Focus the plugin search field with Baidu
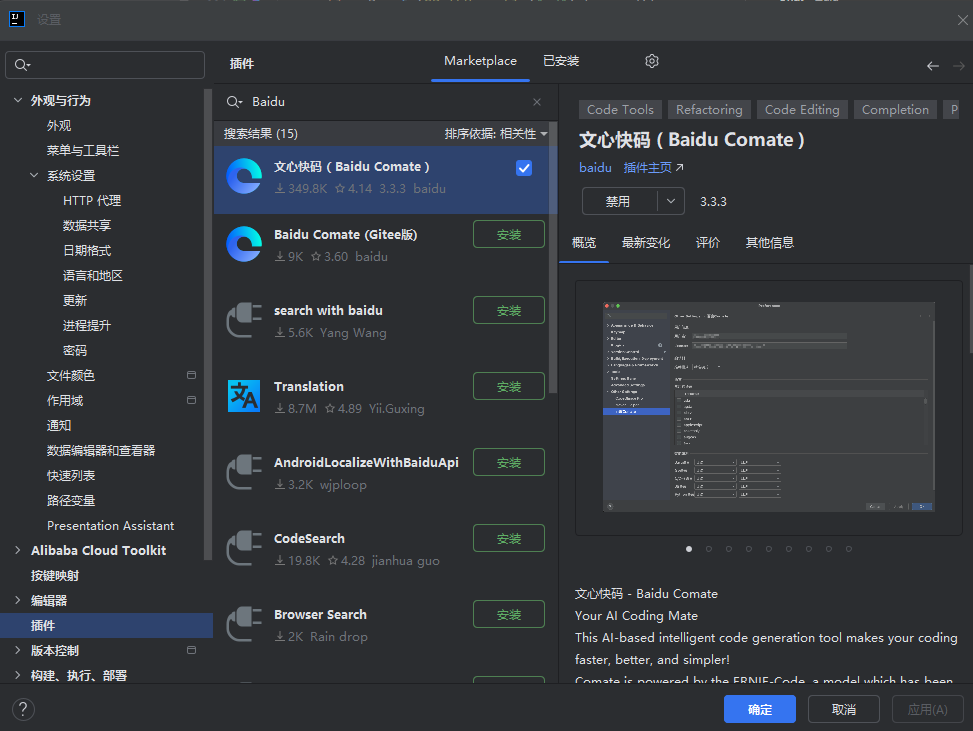The height and width of the screenshot is (731, 973). 385,102
